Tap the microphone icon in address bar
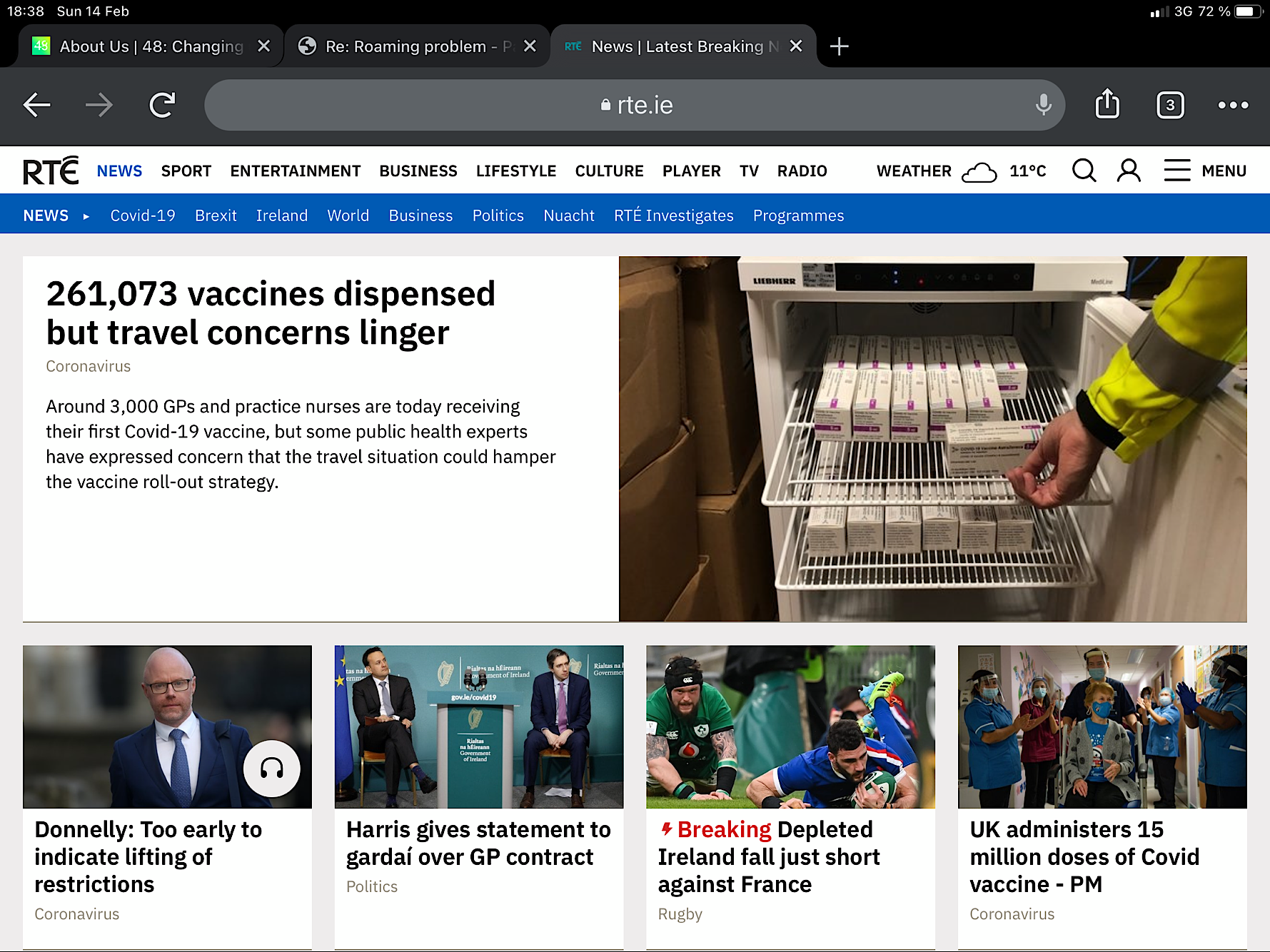 (1043, 105)
